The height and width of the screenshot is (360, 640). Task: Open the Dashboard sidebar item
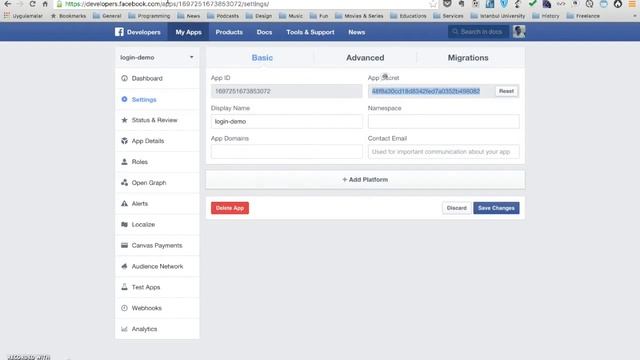point(157,78)
